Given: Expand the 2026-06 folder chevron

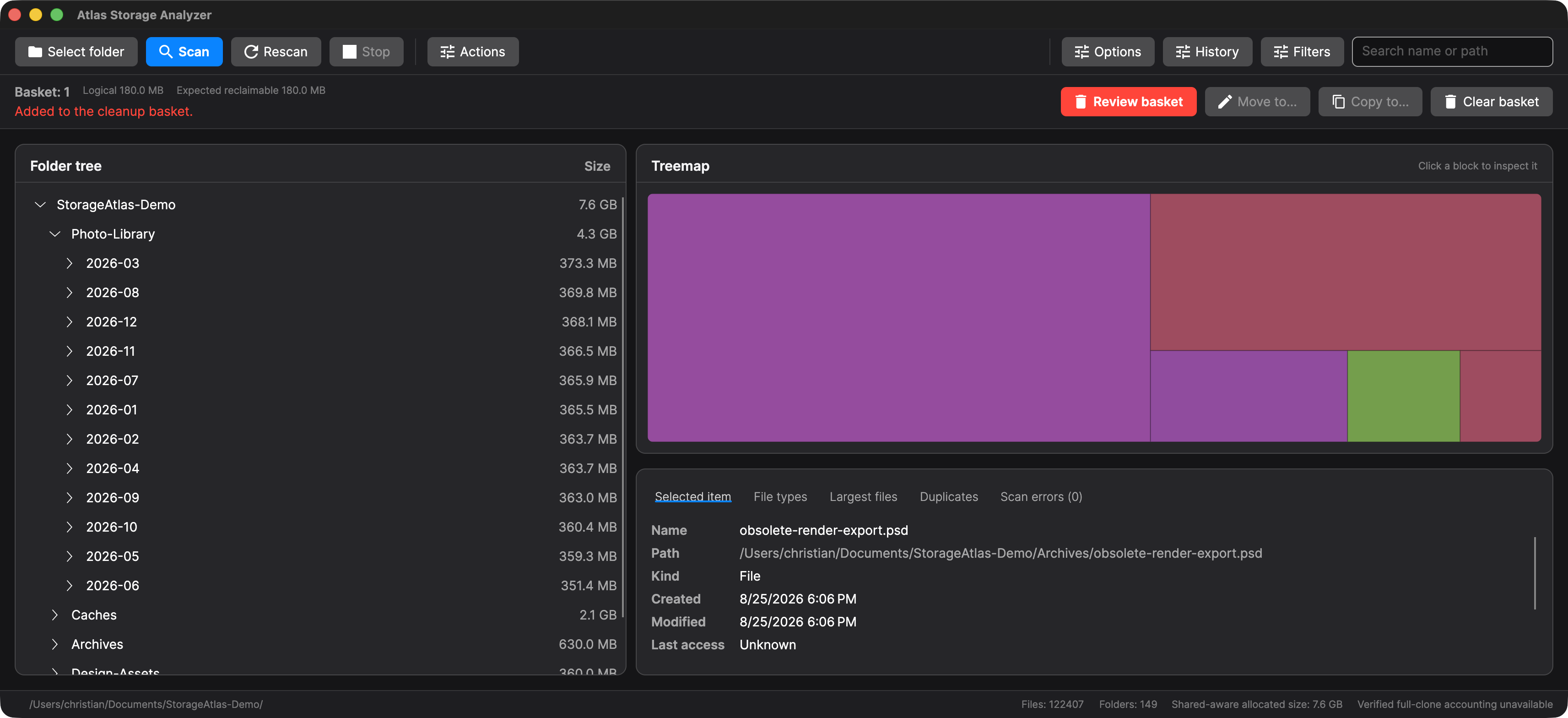Looking at the screenshot, I should (70, 586).
